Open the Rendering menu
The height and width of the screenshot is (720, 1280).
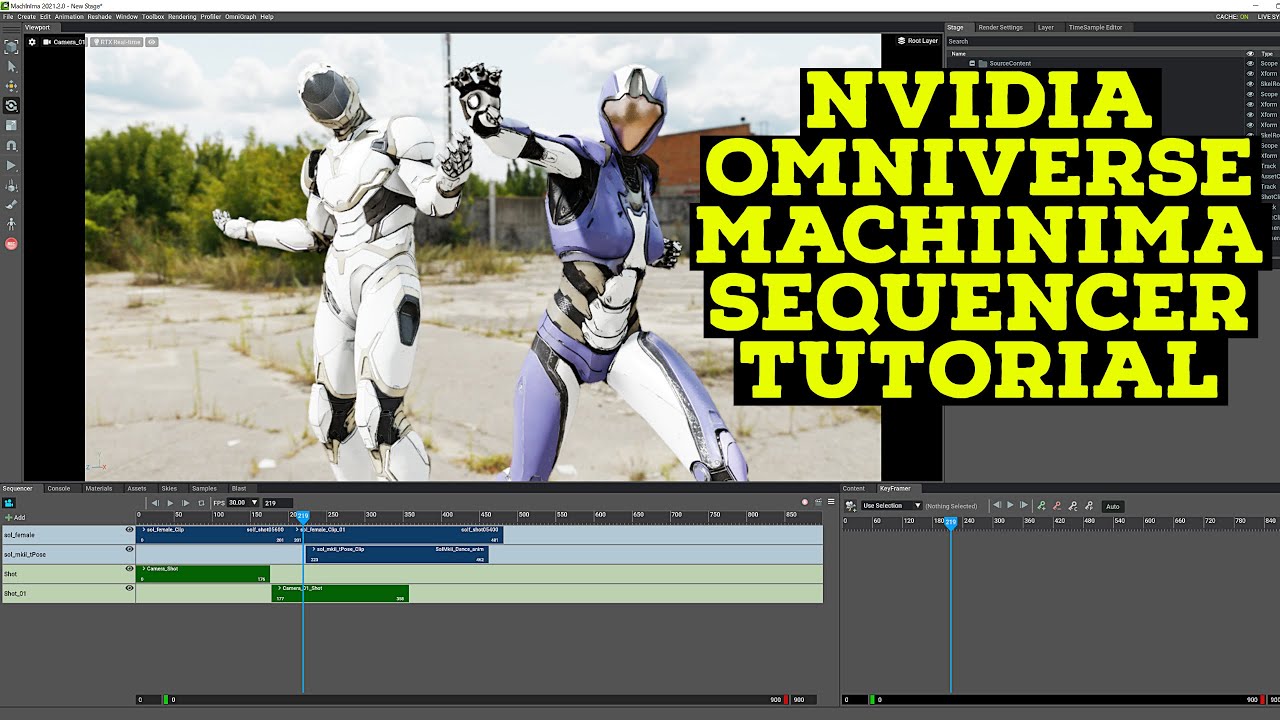[x=182, y=17]
